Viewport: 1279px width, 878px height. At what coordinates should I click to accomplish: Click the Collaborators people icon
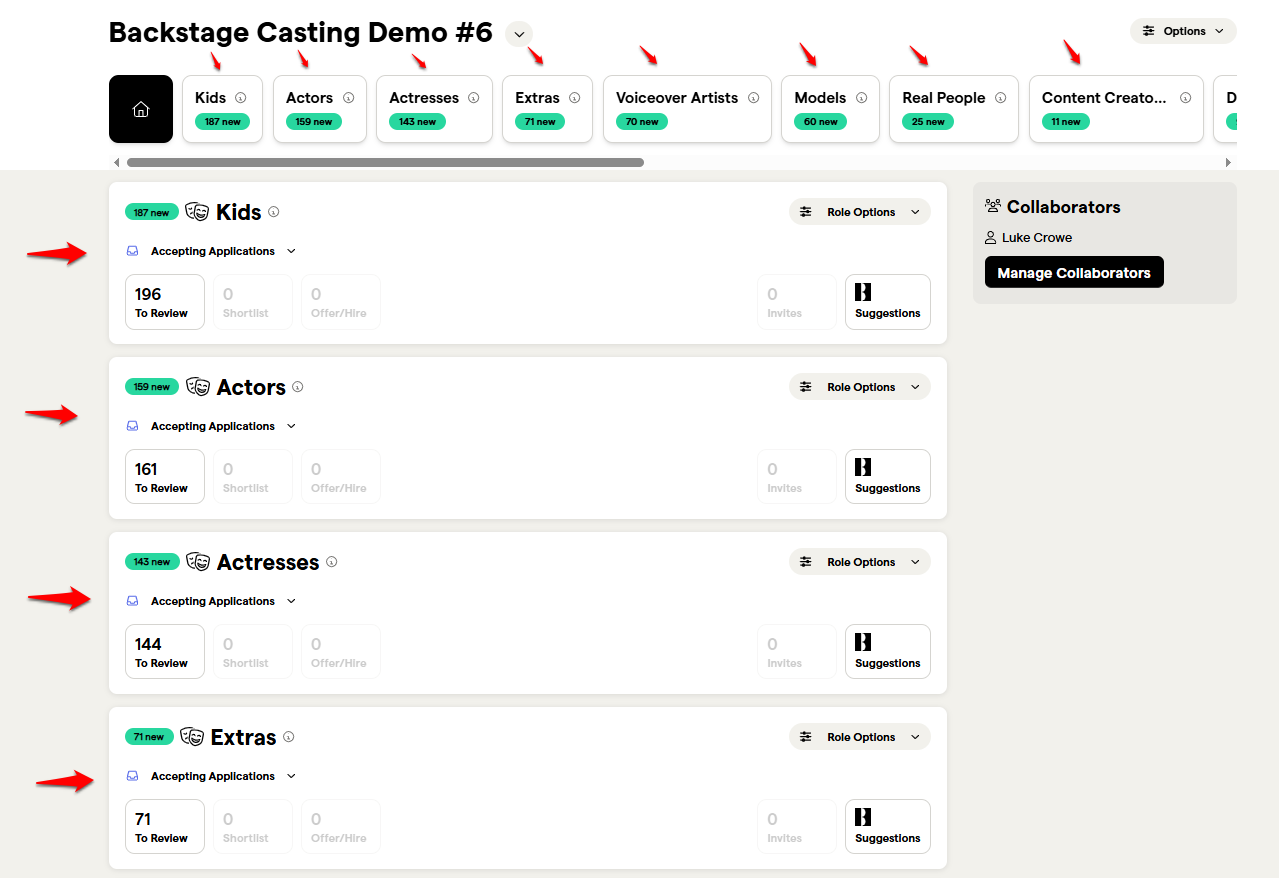pos(993,206)
